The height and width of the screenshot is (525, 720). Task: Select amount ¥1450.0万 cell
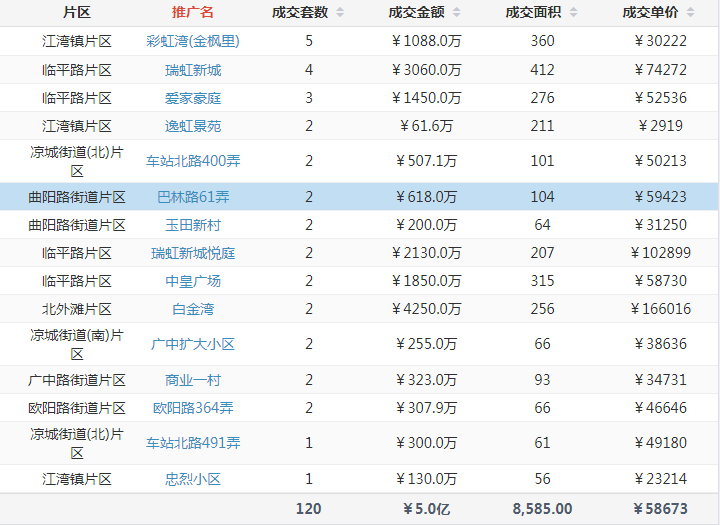pyautogui.click(x=426, y=98)
